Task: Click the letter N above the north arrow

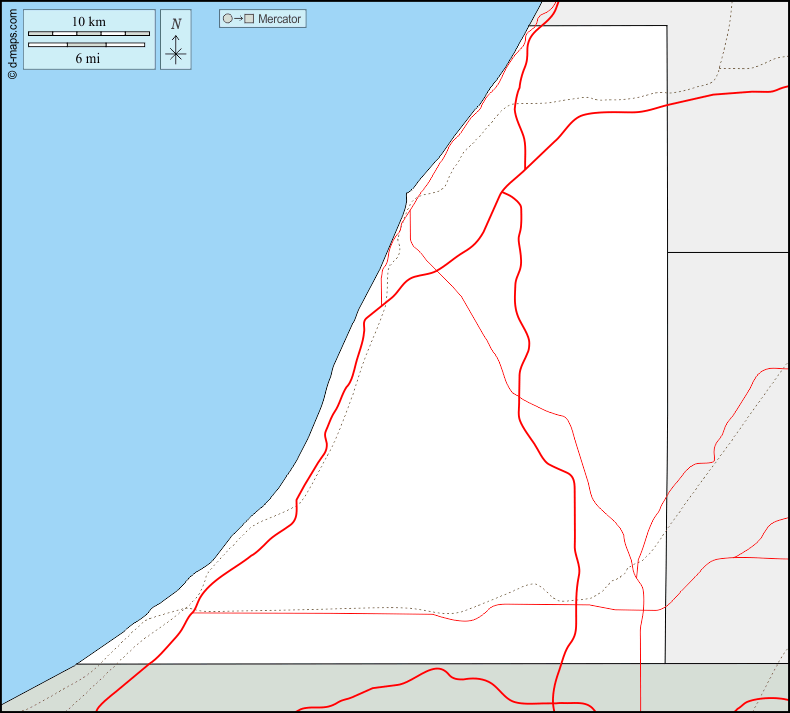Action: (x=176, y=24)
